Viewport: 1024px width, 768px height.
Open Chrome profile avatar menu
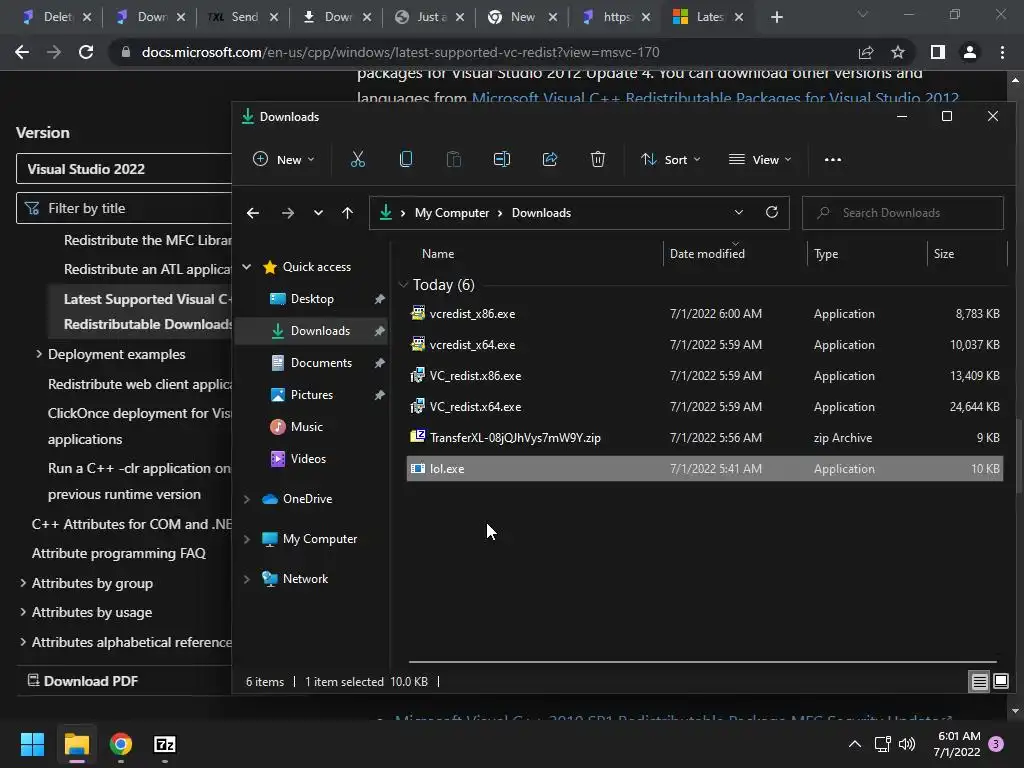(970, 52)
